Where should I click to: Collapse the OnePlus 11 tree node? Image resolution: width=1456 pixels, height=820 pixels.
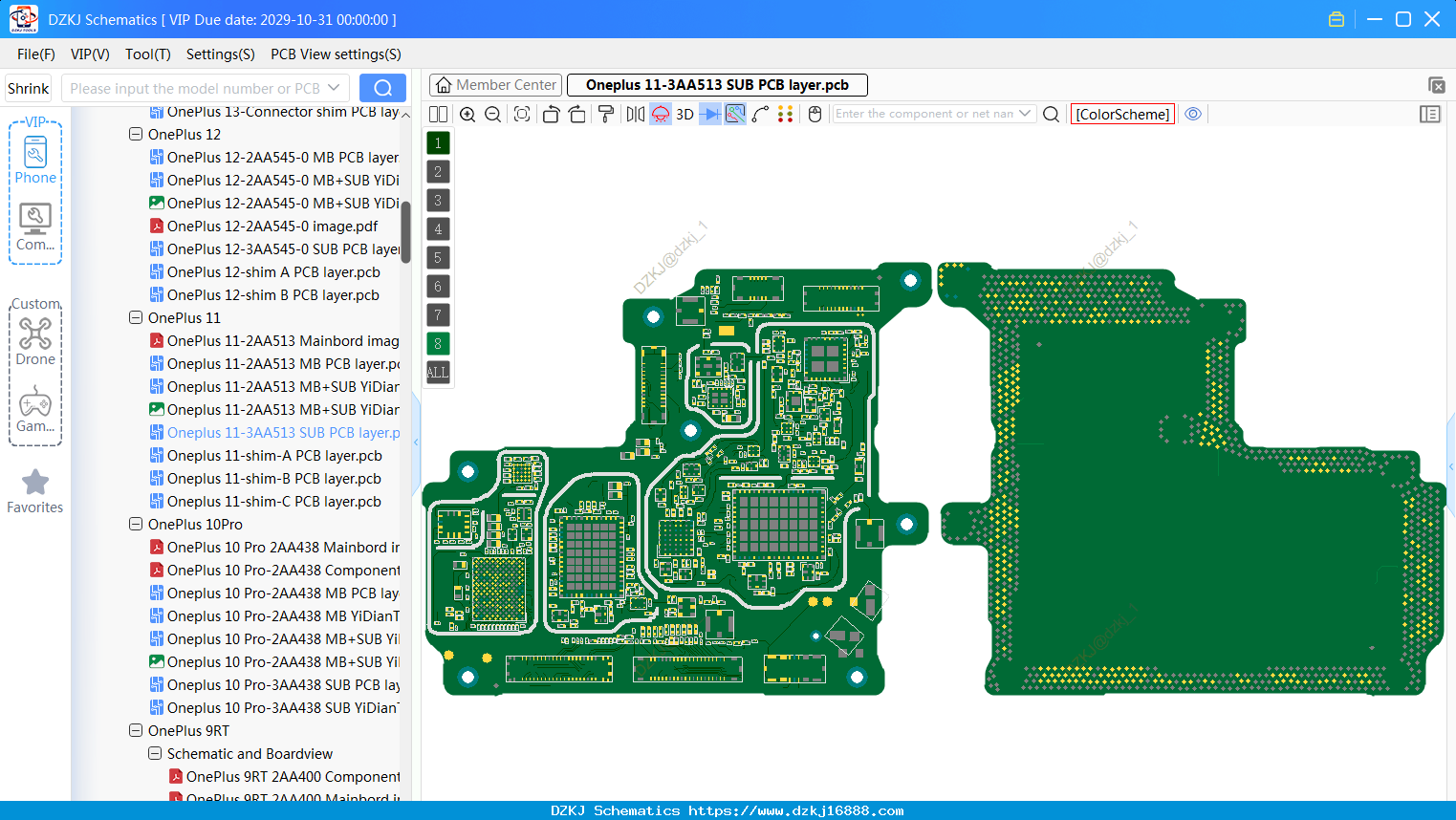click(136, 317)
